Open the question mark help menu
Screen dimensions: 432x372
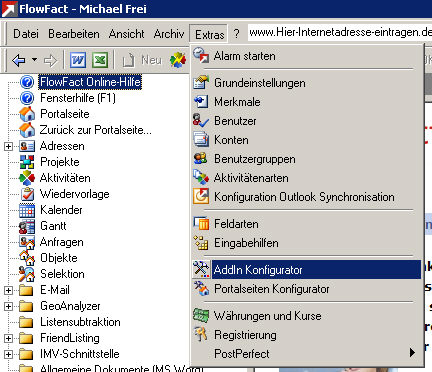[236, 34]
